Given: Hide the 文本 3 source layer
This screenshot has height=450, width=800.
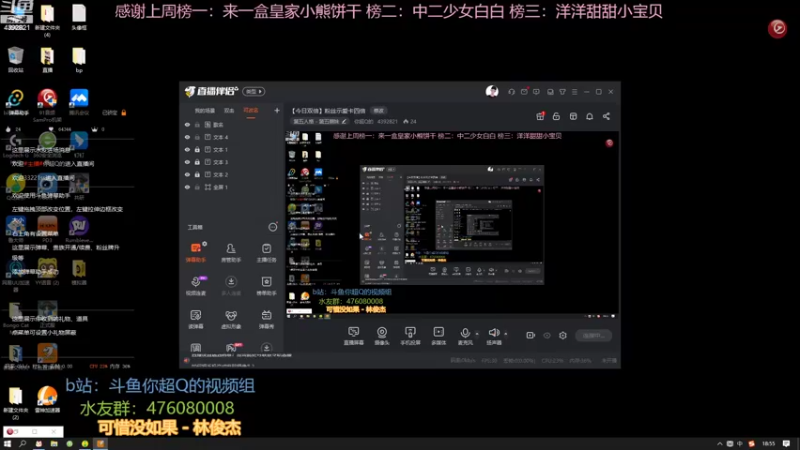Looking at the screenshot, I should coord(187,162).
